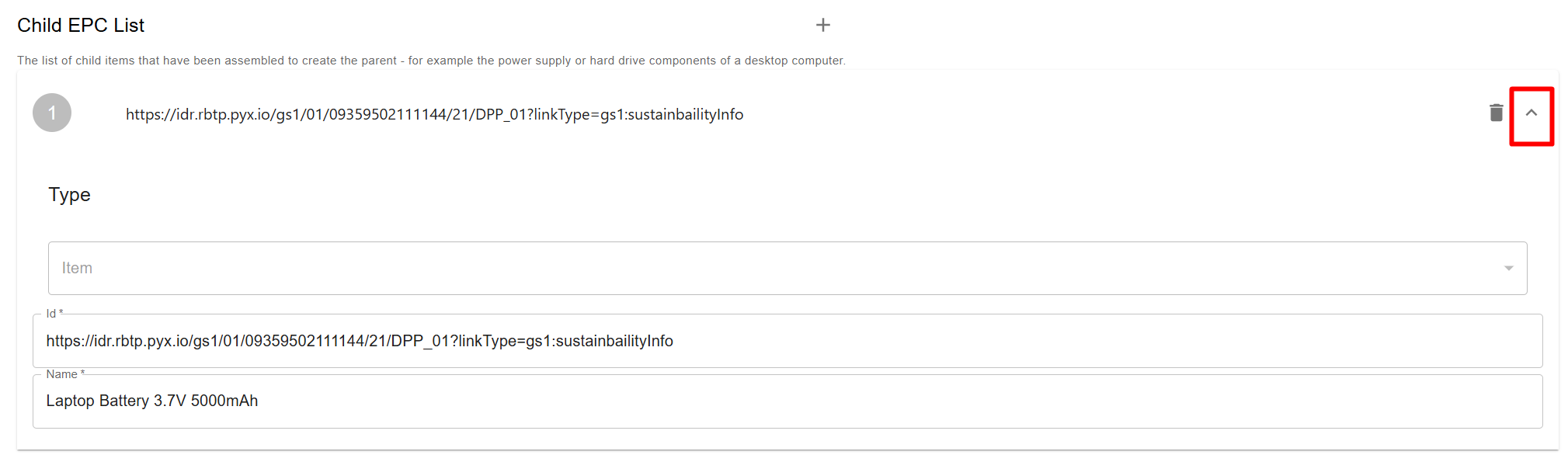Click the Laptop Battery 3.7V 5000mAh text
This screenshot has width=1568, height=455.
point(152,401)
